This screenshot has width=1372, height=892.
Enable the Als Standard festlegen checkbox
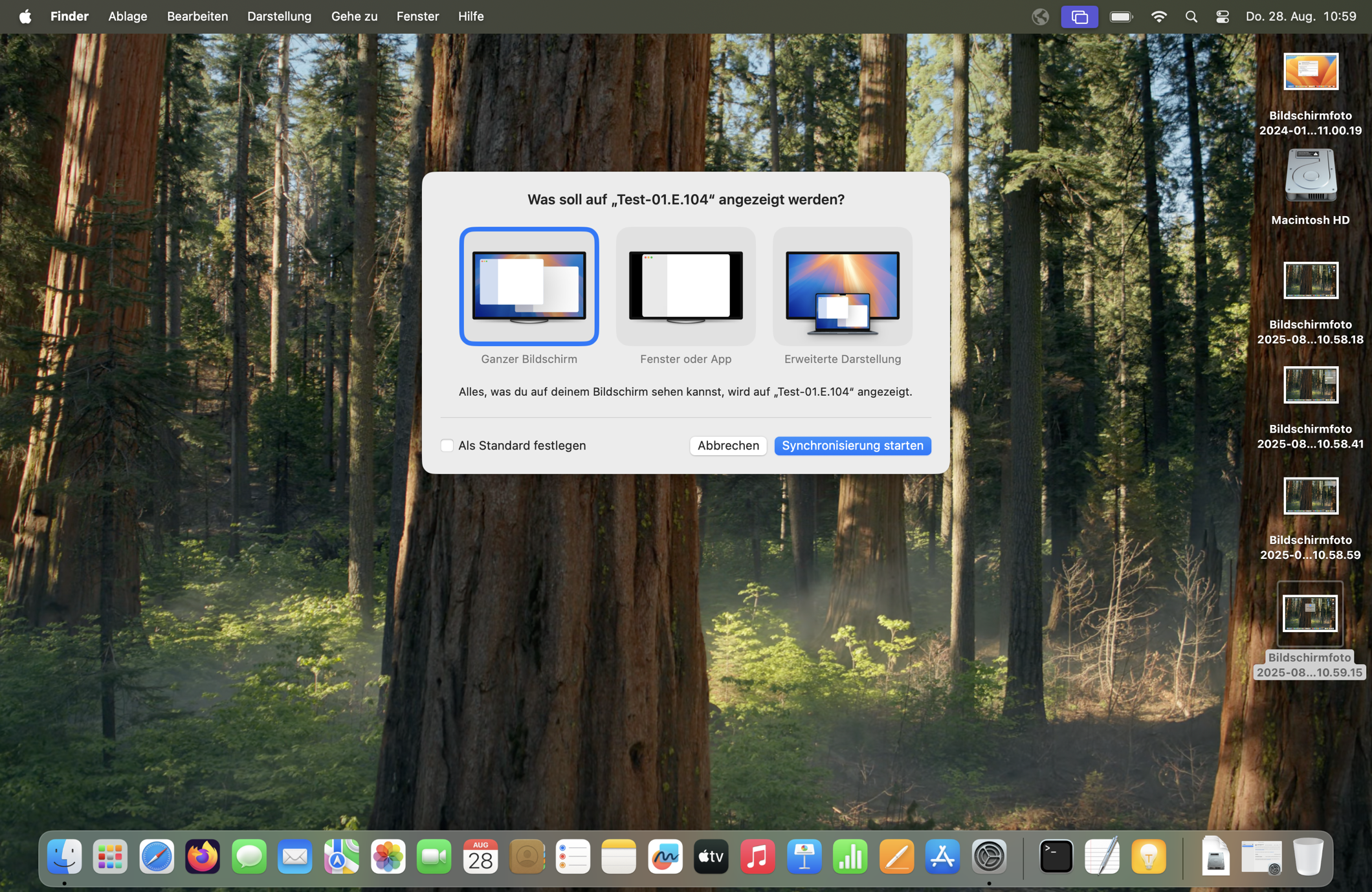coord(447,446)
